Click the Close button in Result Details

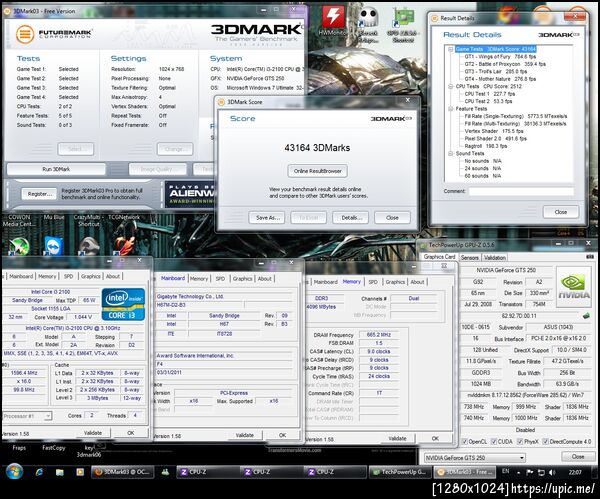[x=561, y=212]
